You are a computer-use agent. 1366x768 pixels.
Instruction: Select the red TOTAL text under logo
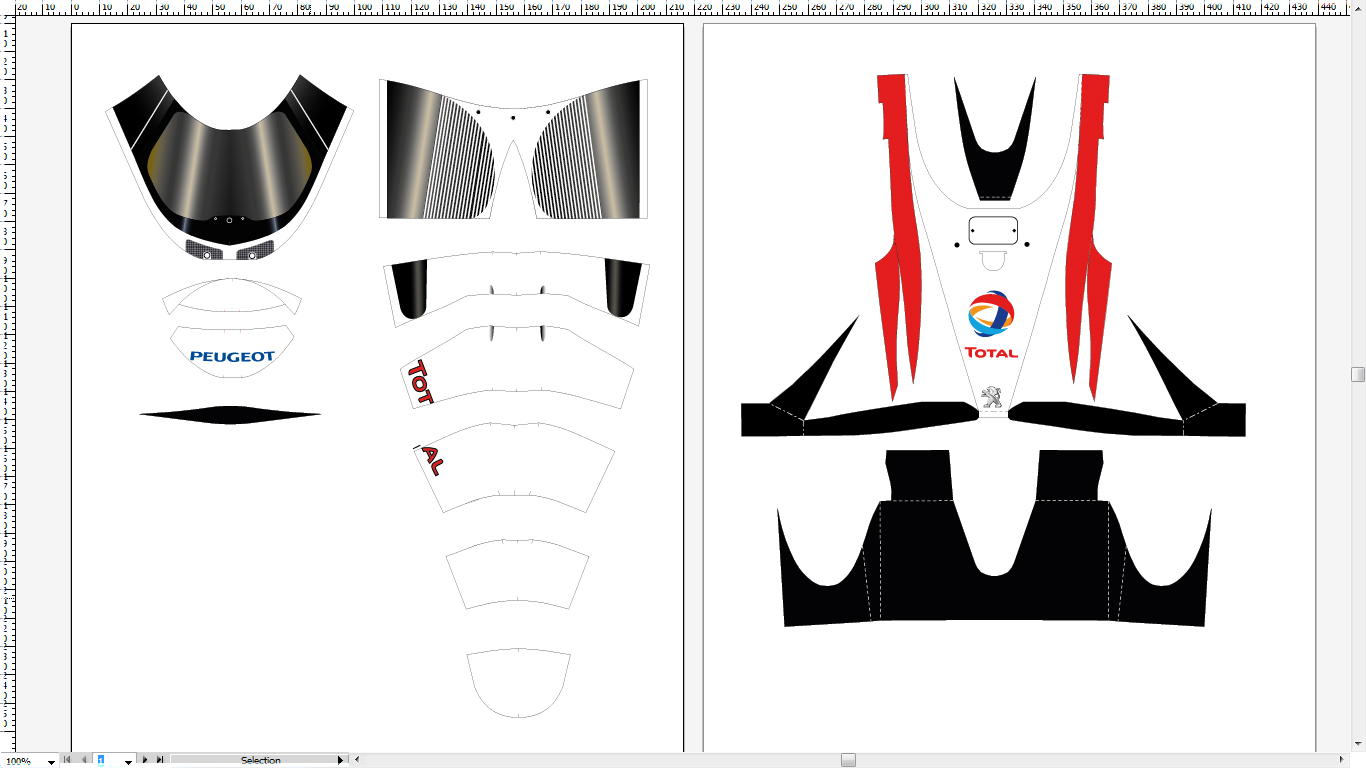pyautogui.click(x=991, y=353)
